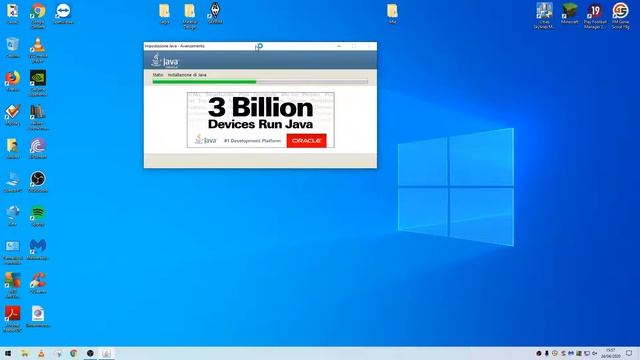Open the Skyrim desktop shortcut
Image resolution: width=640 pixels, height=360 pixels.
pyautogui.click(x=215, y=13)
